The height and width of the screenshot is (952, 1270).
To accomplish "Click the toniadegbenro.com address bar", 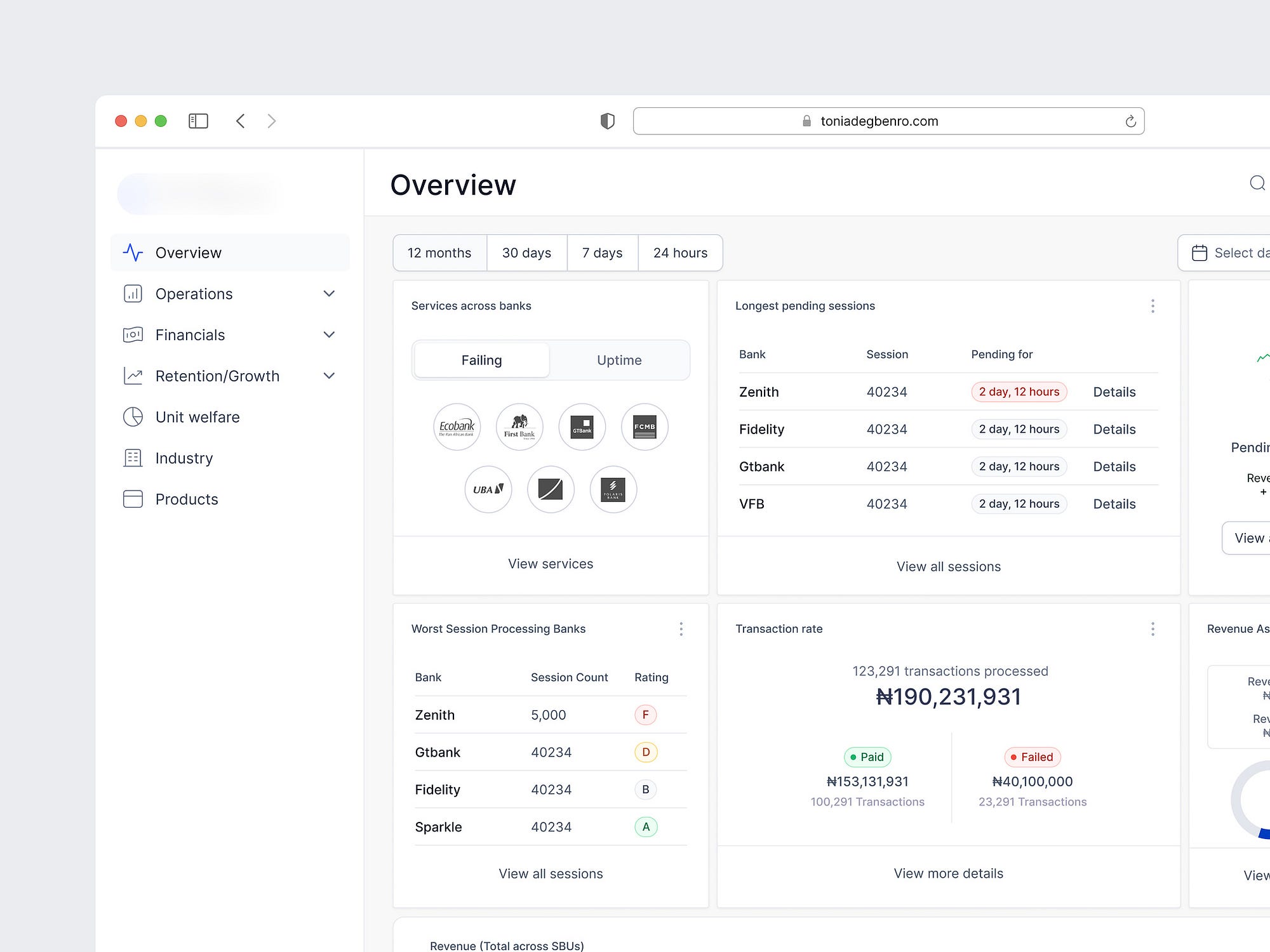I will [879, 121].
